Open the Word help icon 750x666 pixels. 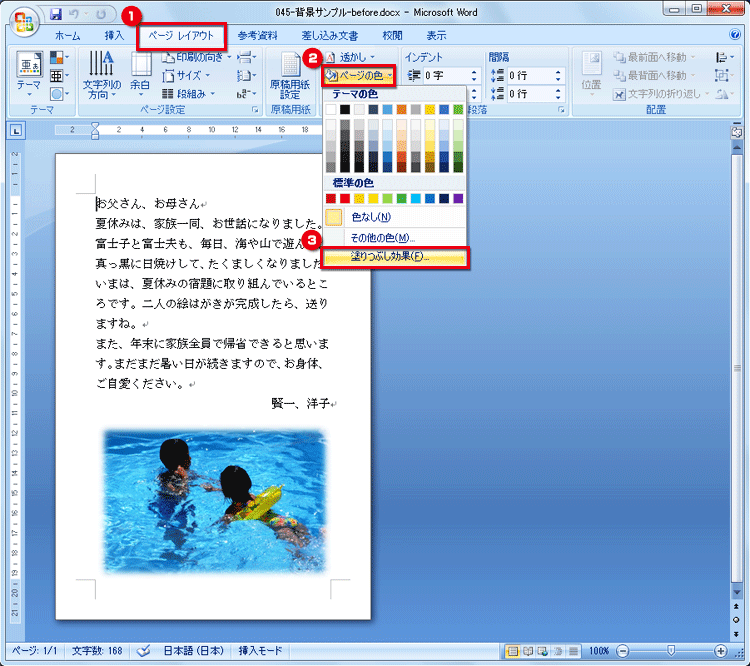click(x=735, y=34)
